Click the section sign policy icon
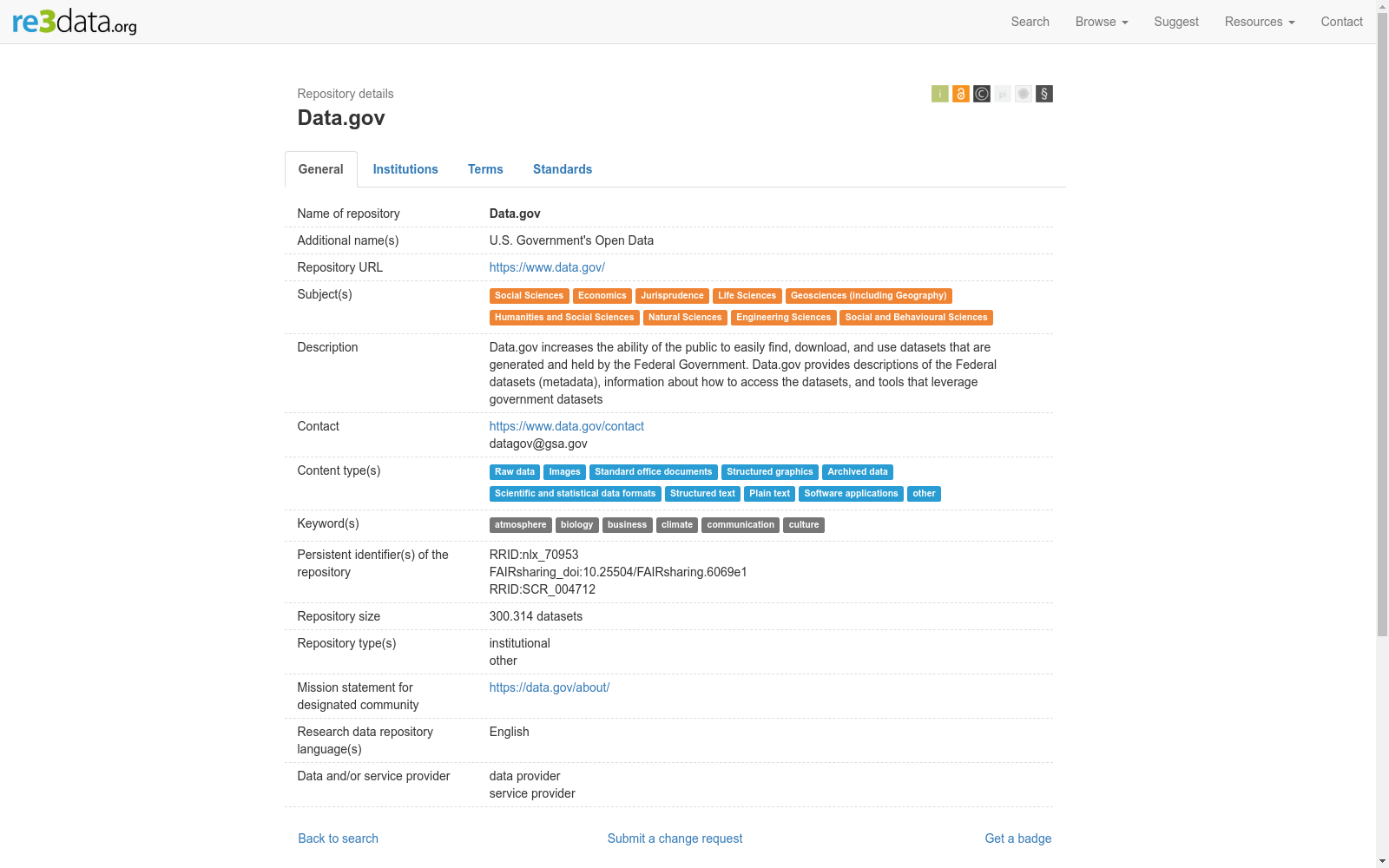 tap(1044, 94)
